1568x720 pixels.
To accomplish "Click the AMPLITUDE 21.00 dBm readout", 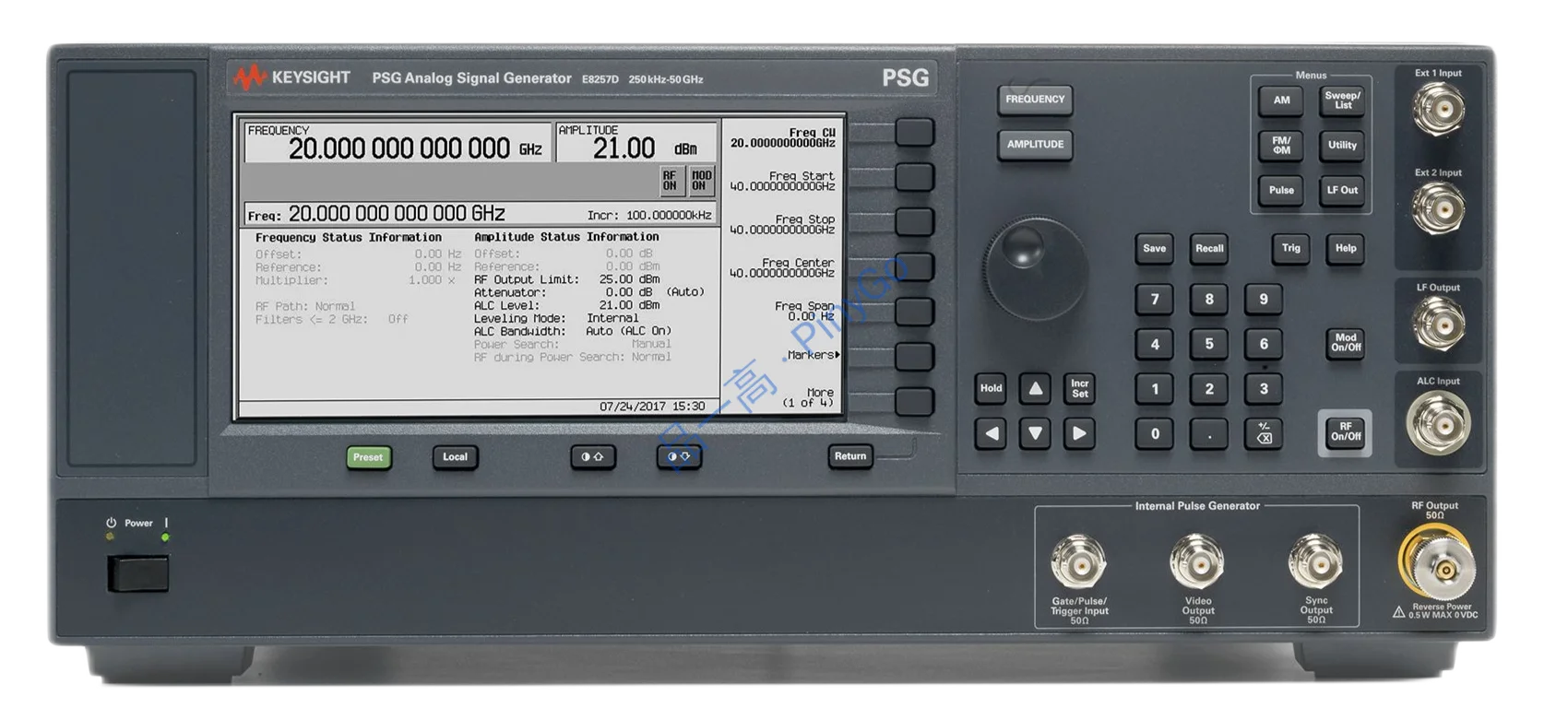I will pyautogui.click(x=636, y=143).
